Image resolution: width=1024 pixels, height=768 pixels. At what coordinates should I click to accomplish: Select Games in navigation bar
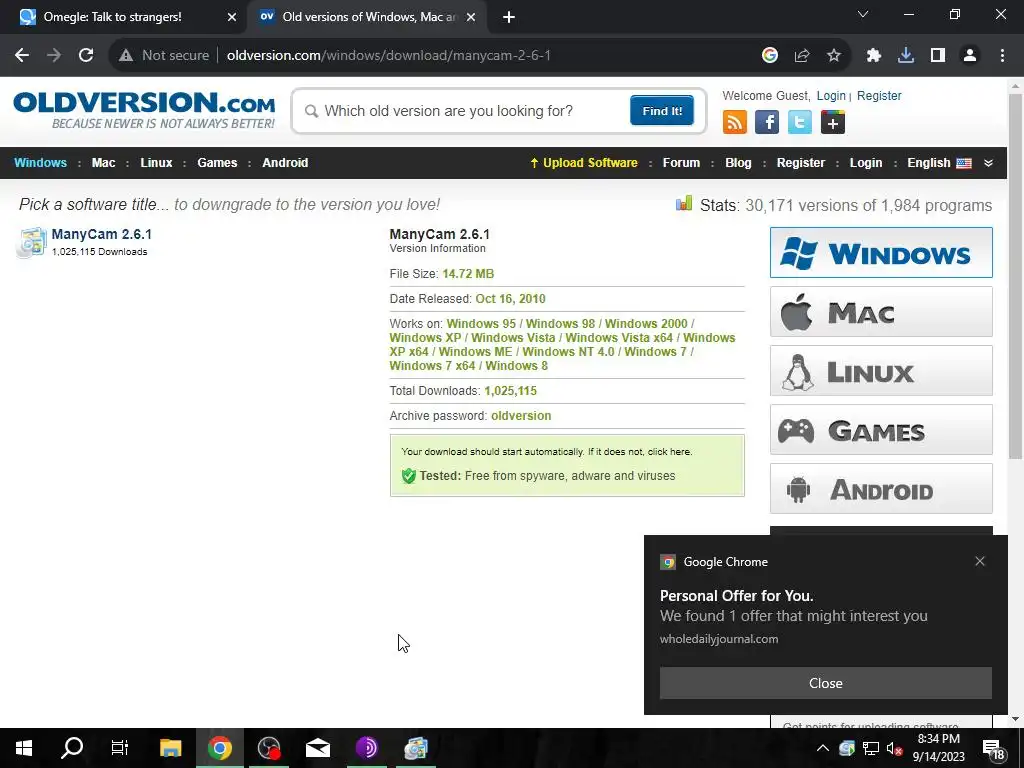[x=217, y=163]
